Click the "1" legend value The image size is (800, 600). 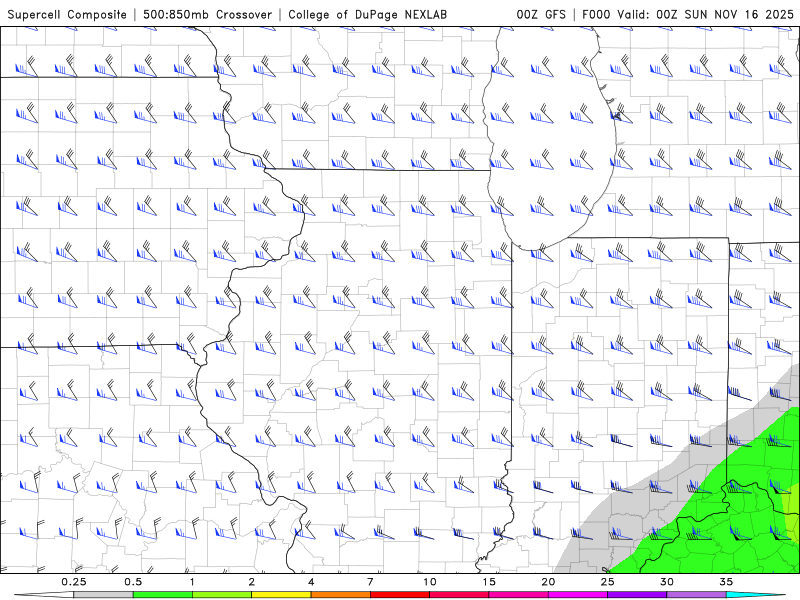coord(192,582)
